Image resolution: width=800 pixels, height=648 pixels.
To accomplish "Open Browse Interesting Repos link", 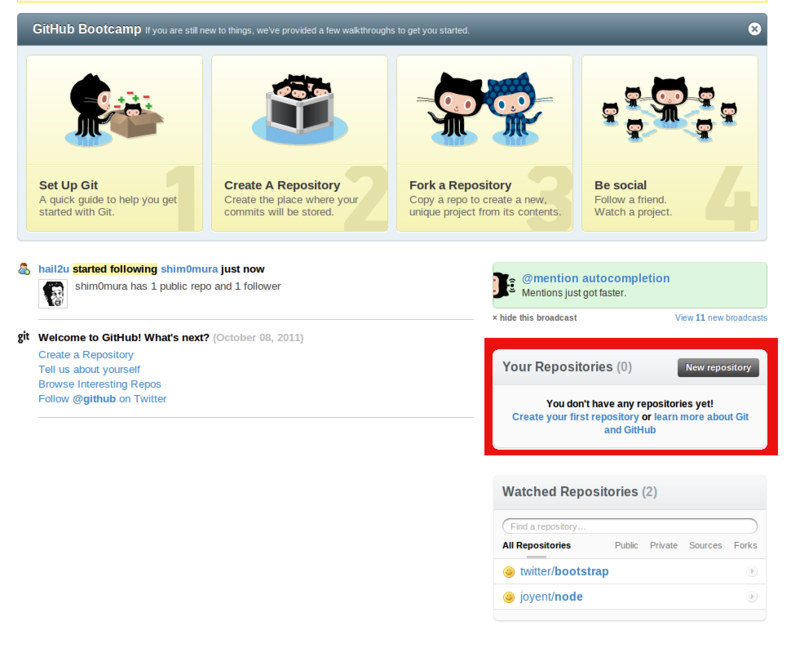I will pyautogui.click(x=99, y=384).
